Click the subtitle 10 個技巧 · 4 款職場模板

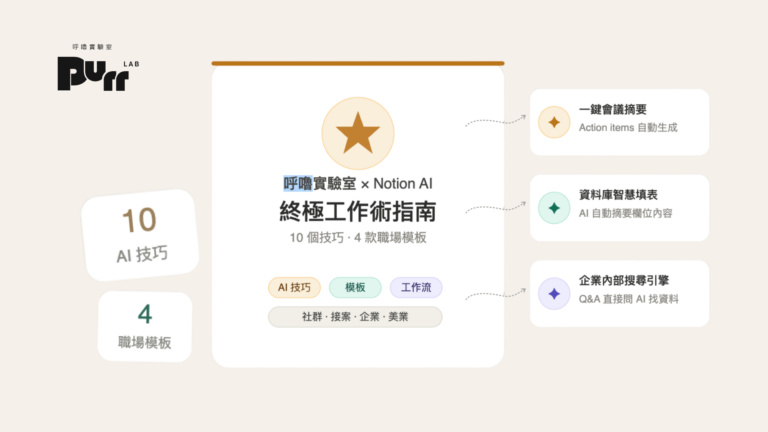(358, 238)
